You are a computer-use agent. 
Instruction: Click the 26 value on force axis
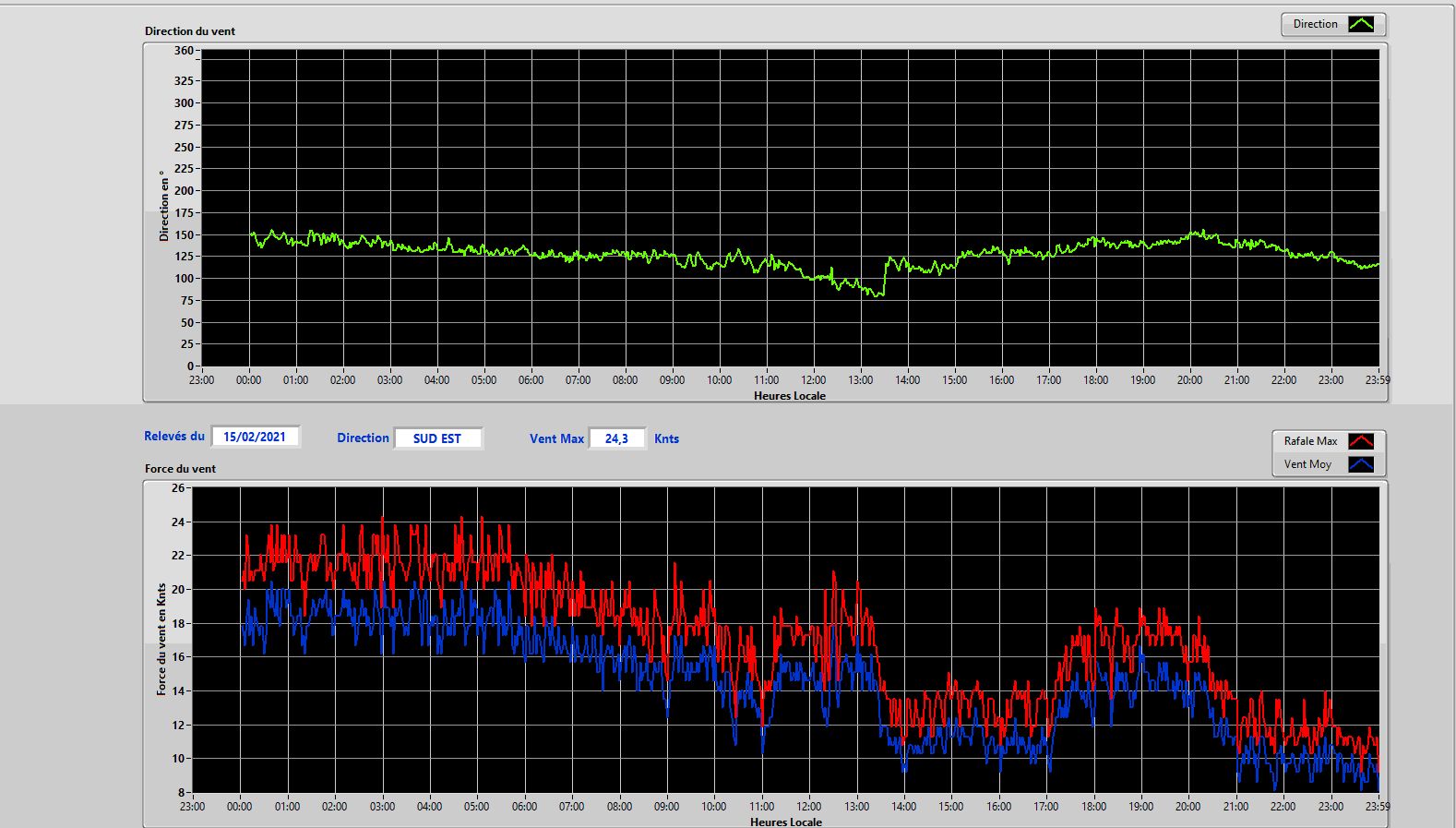[x=178, y=487]
